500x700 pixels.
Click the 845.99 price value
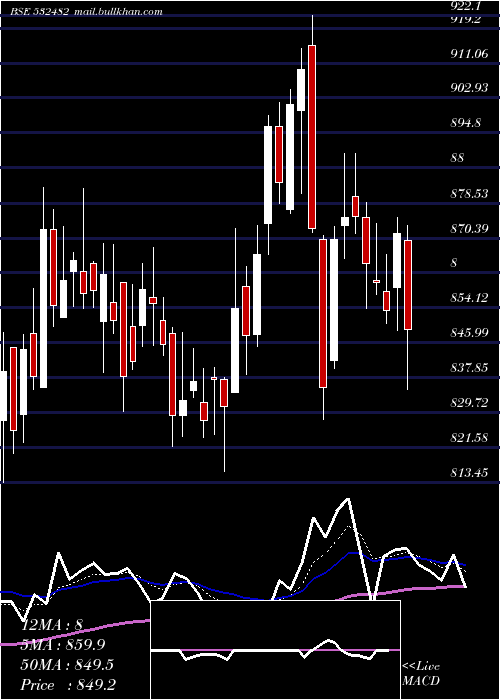click(x=468, y=333)
